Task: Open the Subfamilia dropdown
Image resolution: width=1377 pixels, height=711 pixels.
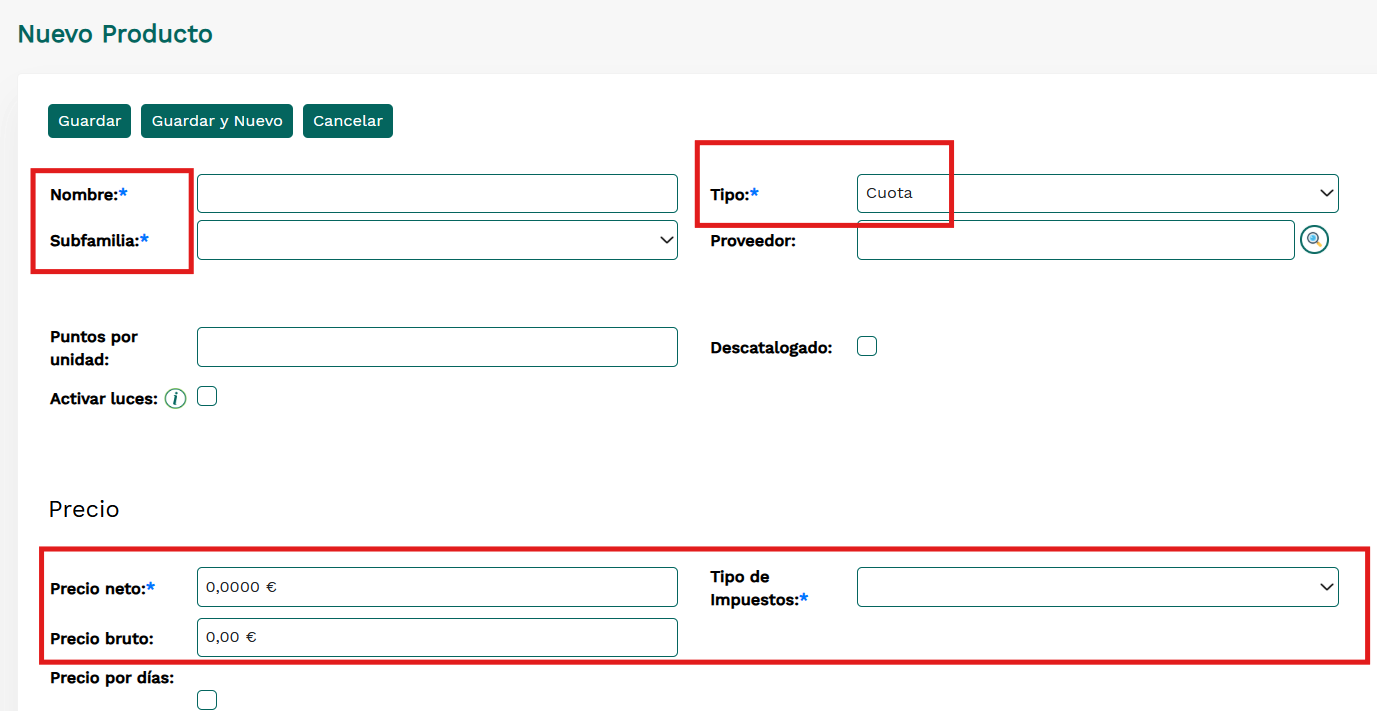Action: tap(437, 240)
